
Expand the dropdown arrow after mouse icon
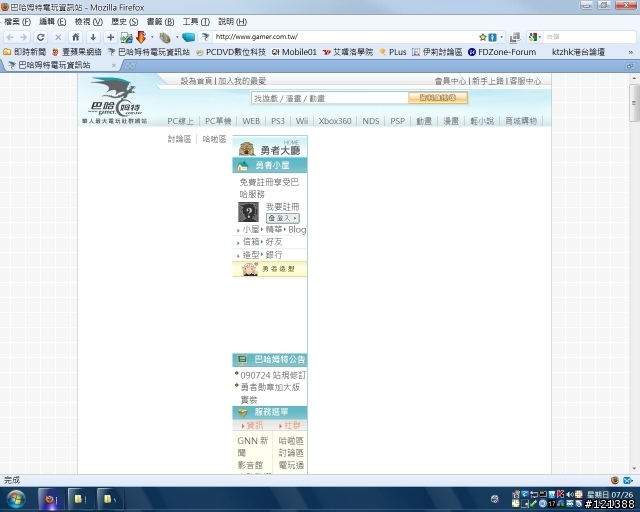(177, 37)
